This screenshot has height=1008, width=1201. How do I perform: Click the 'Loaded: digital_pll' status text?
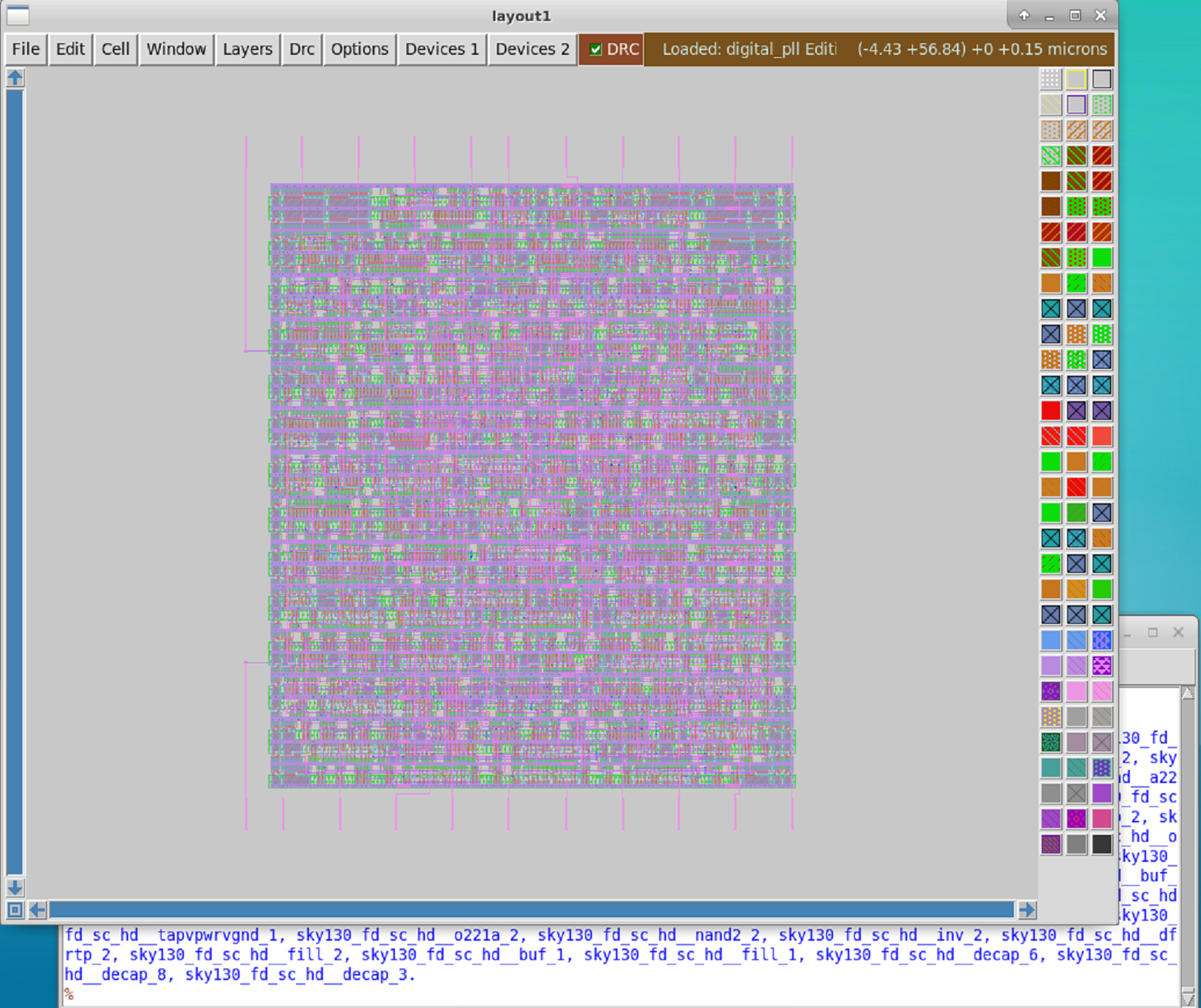pyautogui.click(x=749, y=49)
